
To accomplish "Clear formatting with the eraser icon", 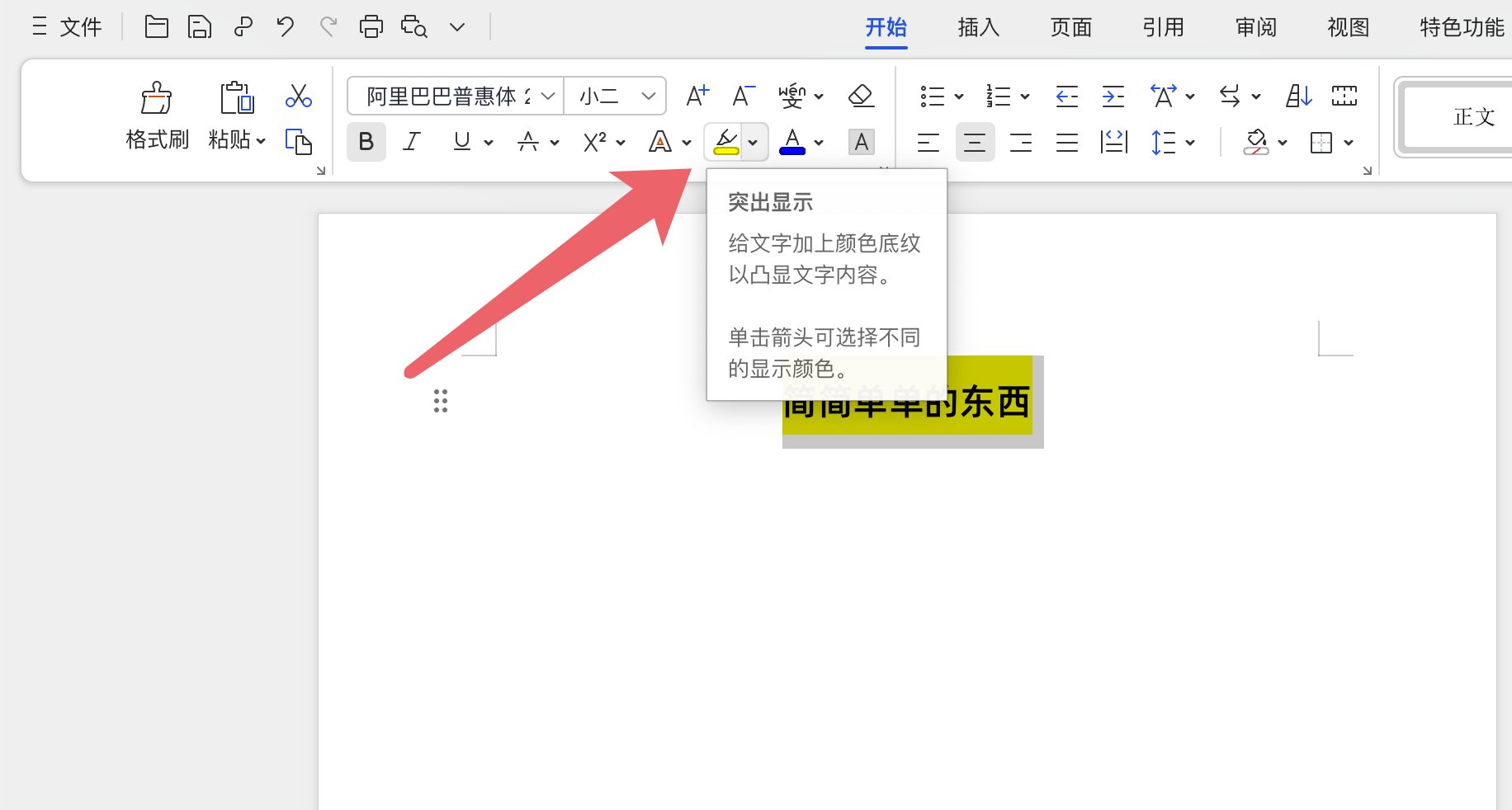I will (x=860, y=95).
